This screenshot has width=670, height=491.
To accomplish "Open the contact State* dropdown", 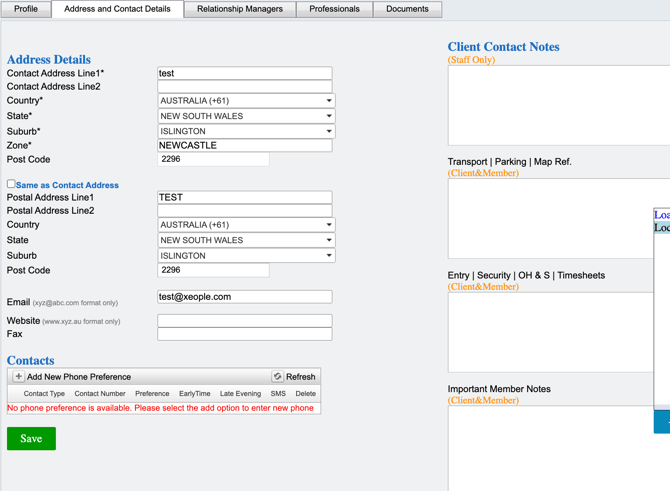I will [246, 116].
